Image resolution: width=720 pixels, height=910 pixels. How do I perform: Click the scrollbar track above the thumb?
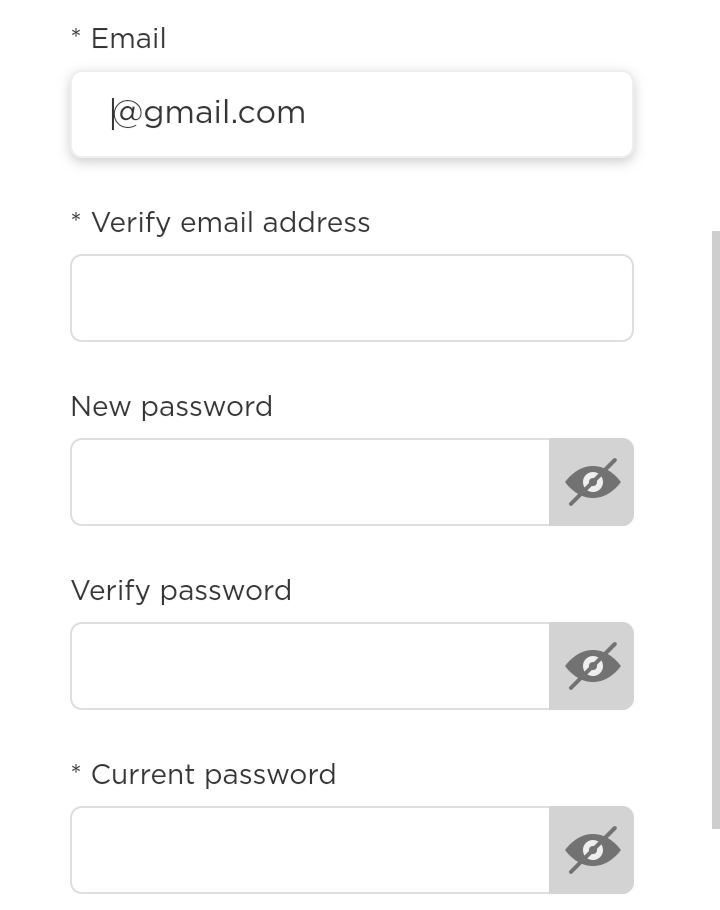(716, 115)
